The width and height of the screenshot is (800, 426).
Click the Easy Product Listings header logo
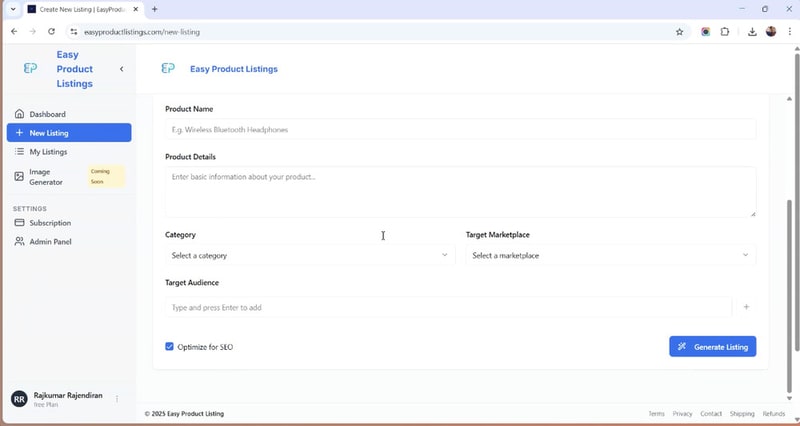pos(168,69)
